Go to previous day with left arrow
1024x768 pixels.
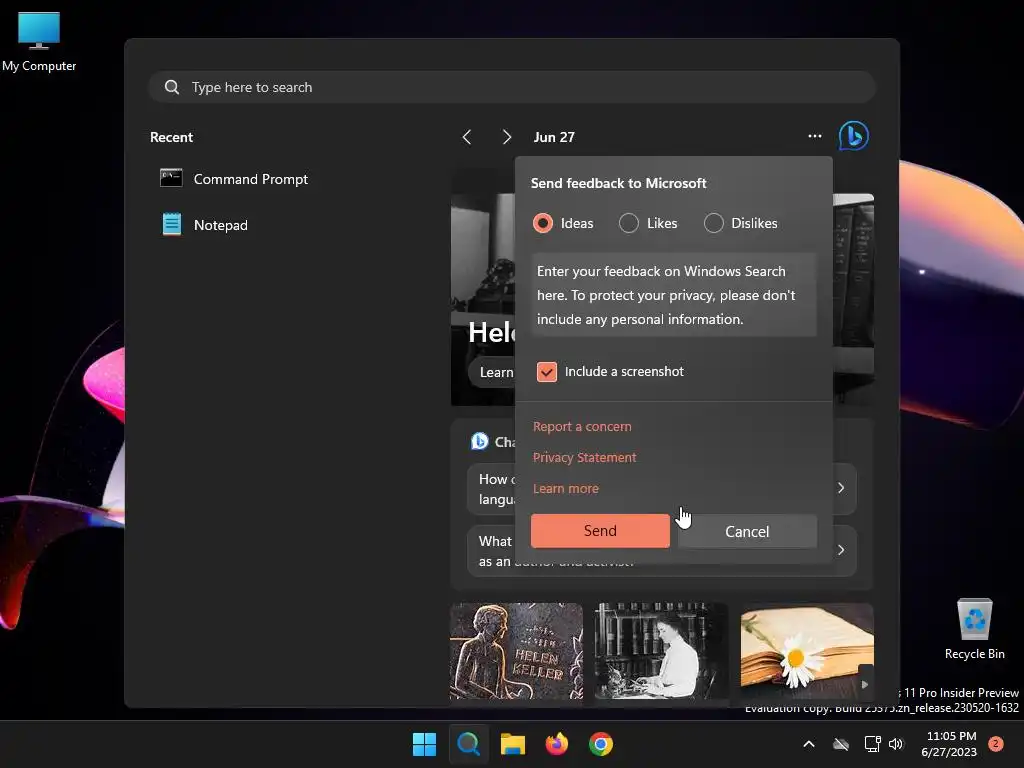click(466, 136)
